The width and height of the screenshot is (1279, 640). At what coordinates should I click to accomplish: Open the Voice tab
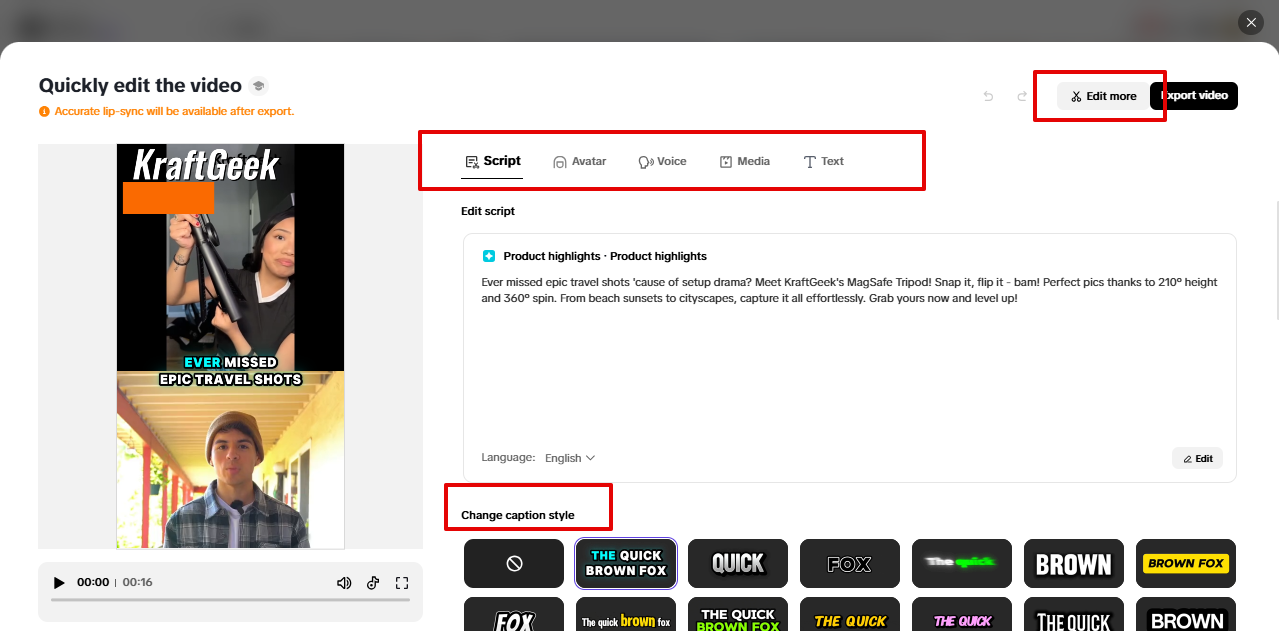pyautogui.click(x=662, y=161)
